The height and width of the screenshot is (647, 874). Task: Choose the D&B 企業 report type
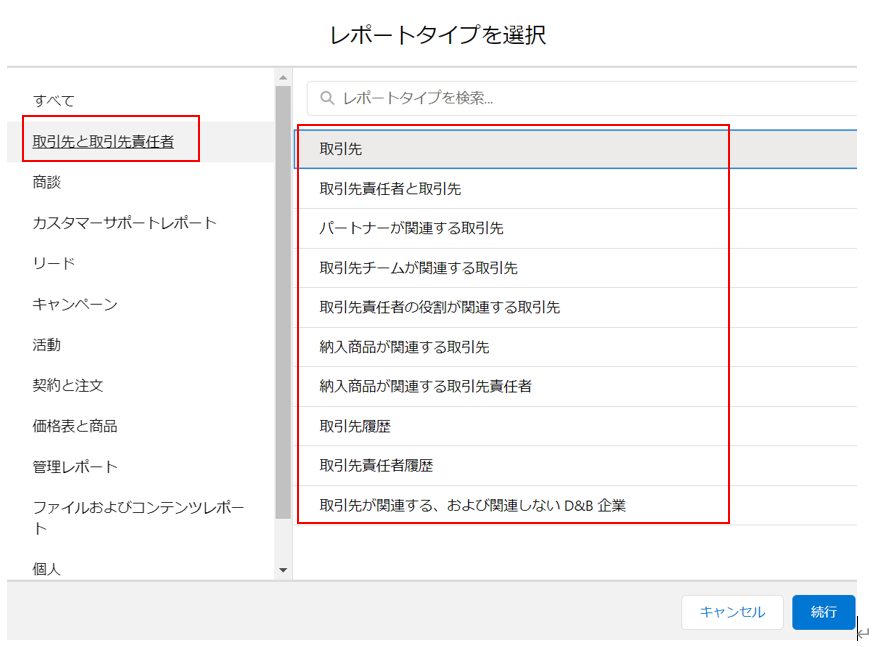coord(575,505)
